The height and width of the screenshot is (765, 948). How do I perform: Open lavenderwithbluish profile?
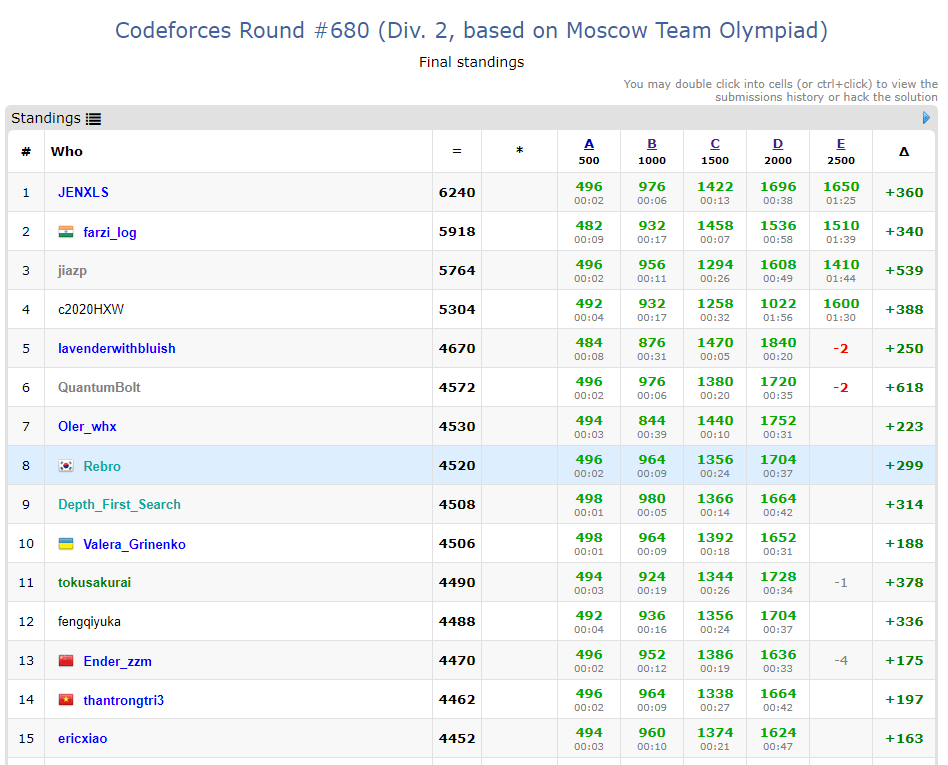coord(117,348)
